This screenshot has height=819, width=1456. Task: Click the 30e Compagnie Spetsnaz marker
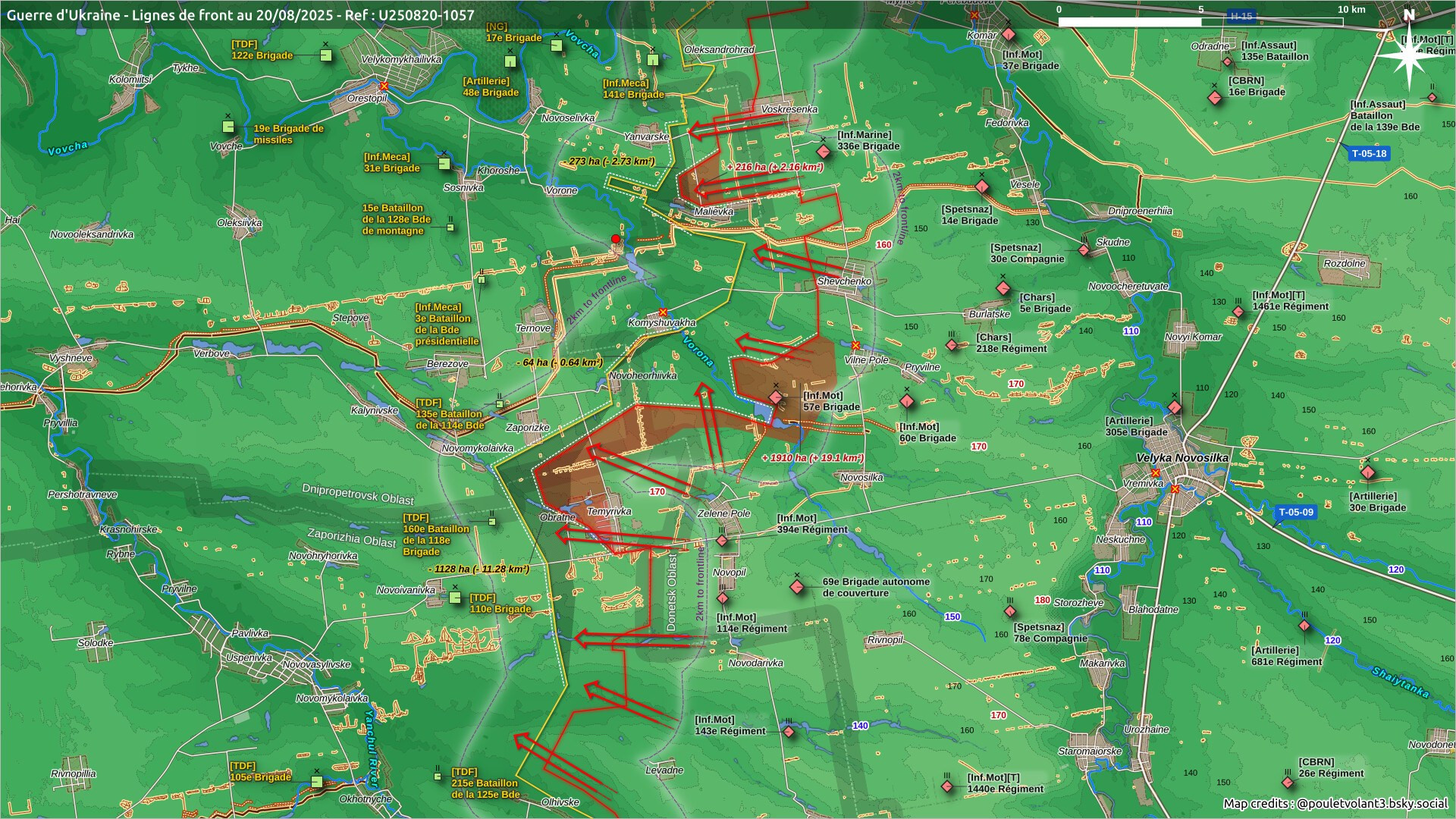pyautogui.click(x=1084, y=250)
